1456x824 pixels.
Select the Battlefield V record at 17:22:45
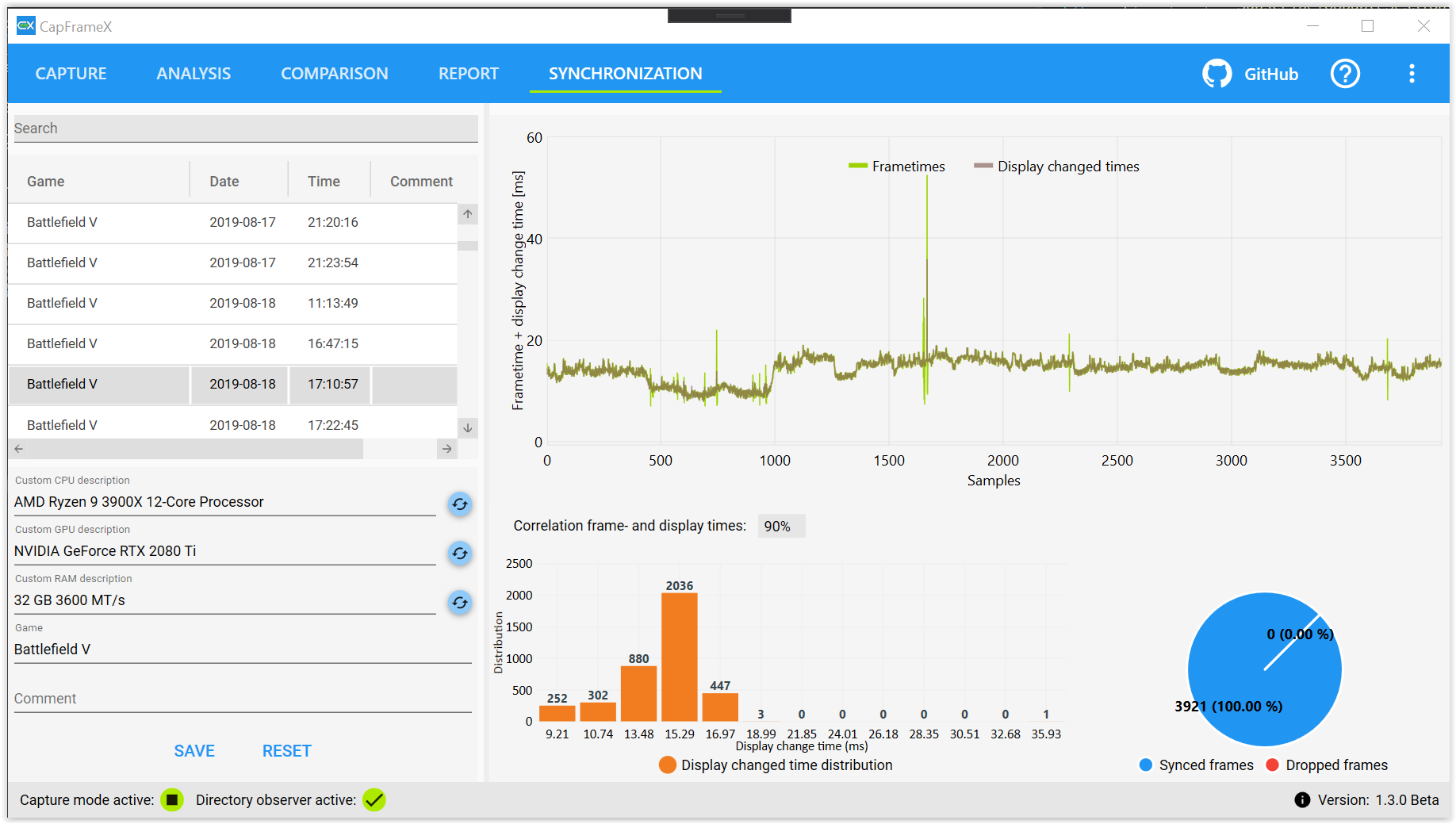point(232,423)
